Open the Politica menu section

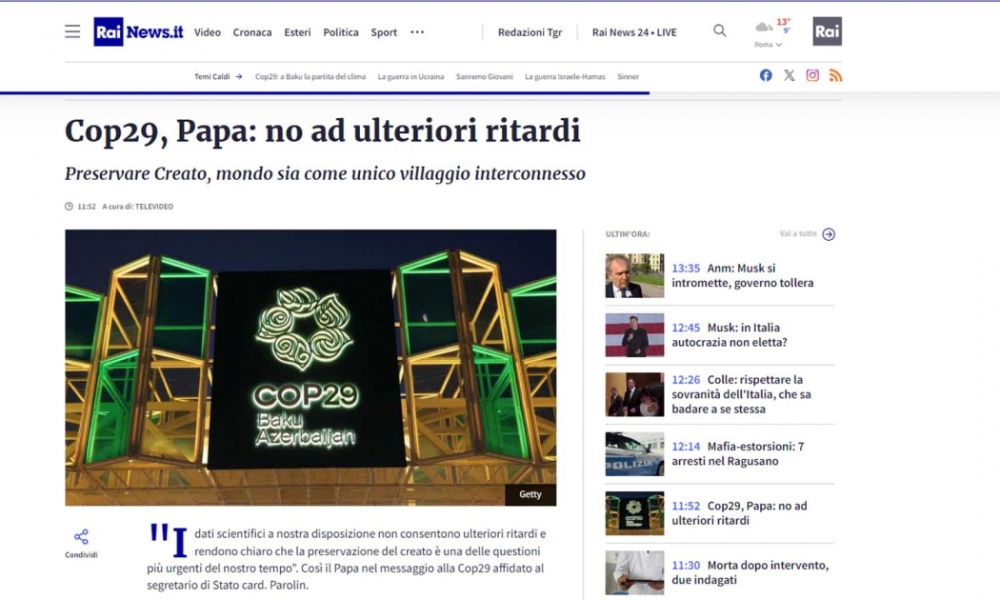click(341, 32)
